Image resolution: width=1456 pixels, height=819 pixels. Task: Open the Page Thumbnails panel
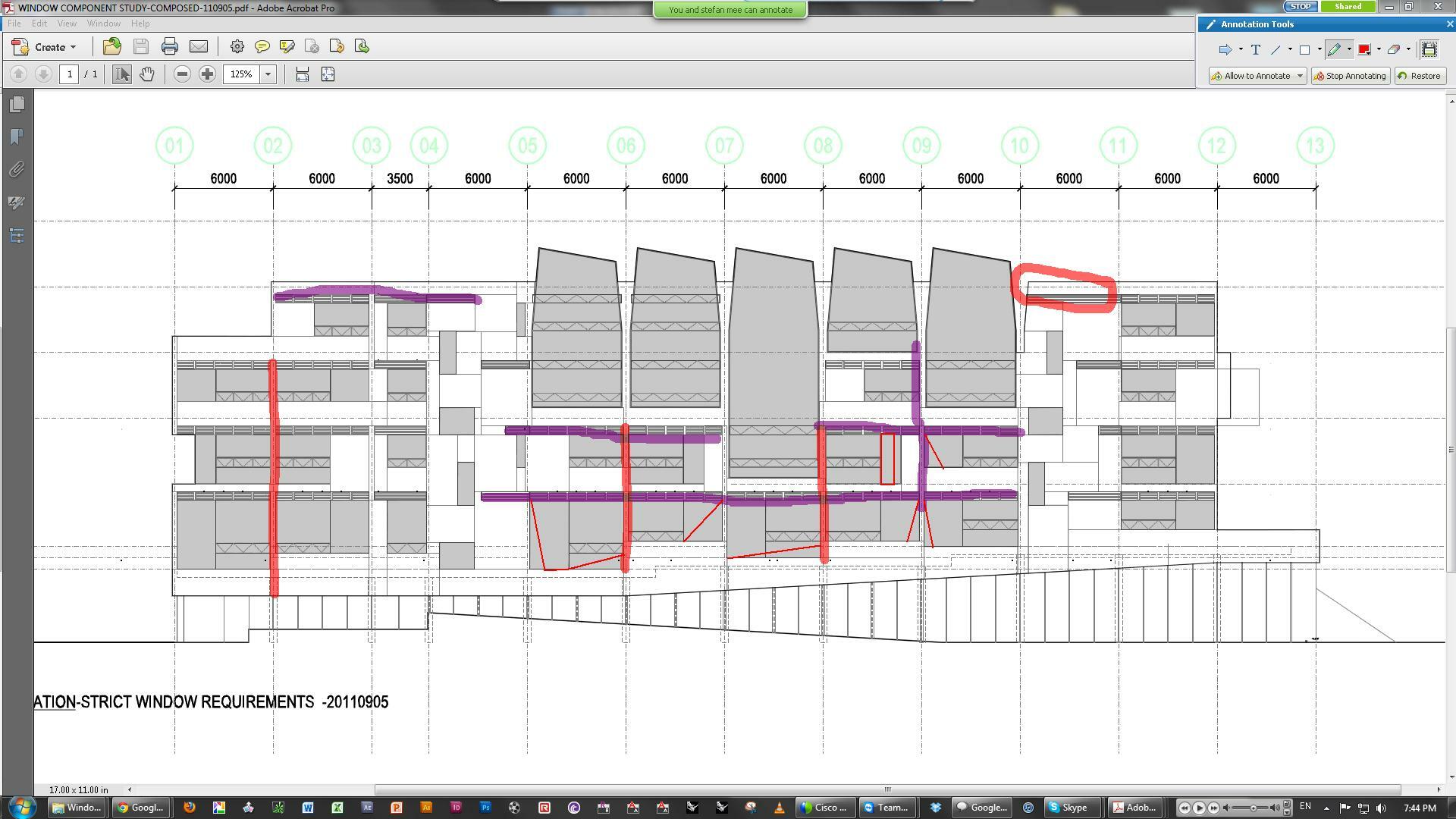(x=17, y=104)
